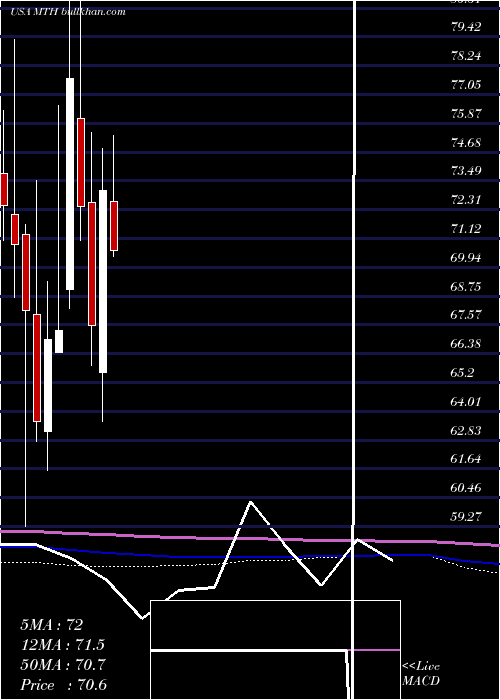This screenshot has width=500, height=700.
Task: Click the 72.31 price axis label
Action: [x=466, y=200]
